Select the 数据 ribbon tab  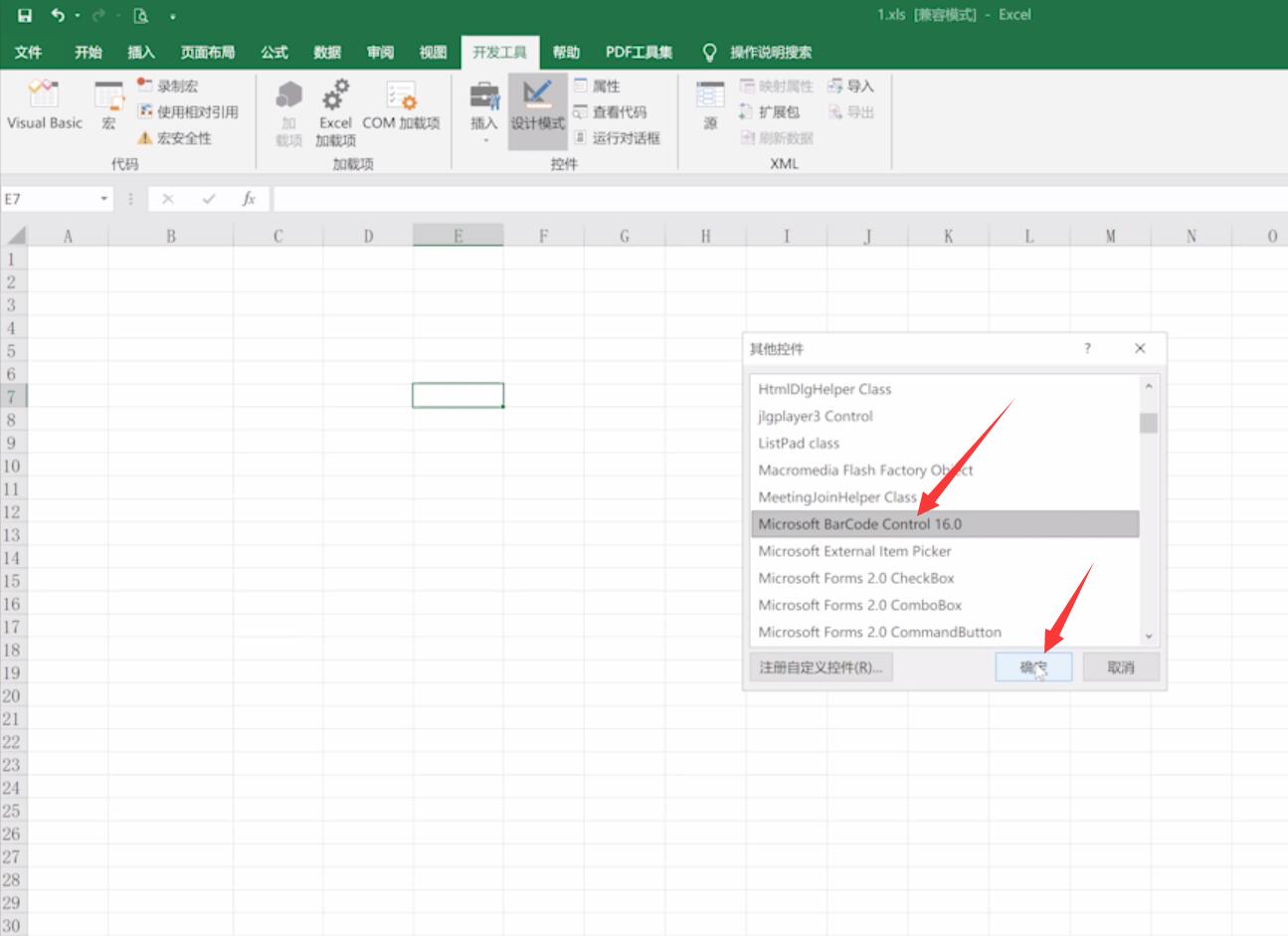click(x=327, y=52)
